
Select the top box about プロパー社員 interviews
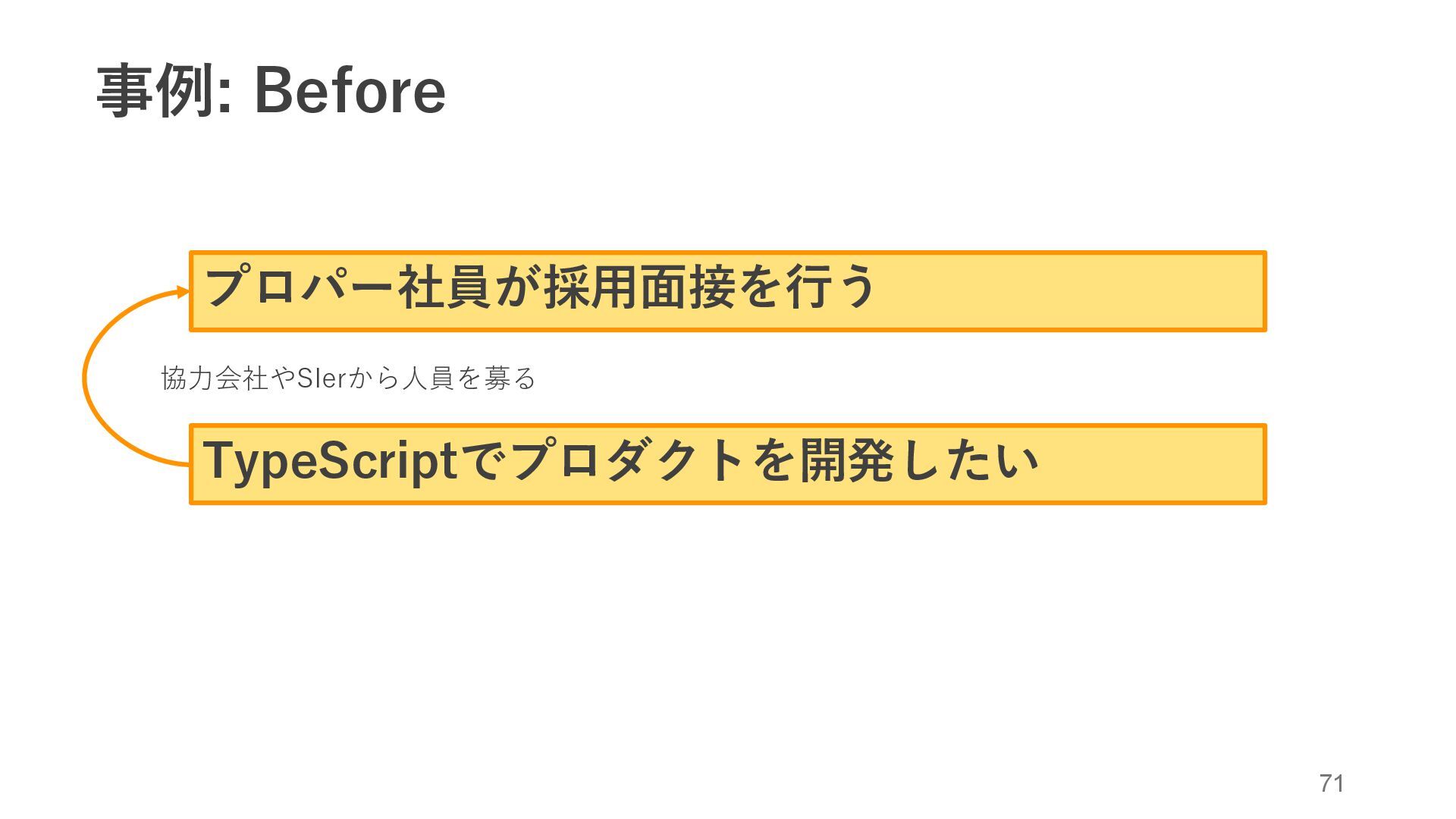(727, 291)
